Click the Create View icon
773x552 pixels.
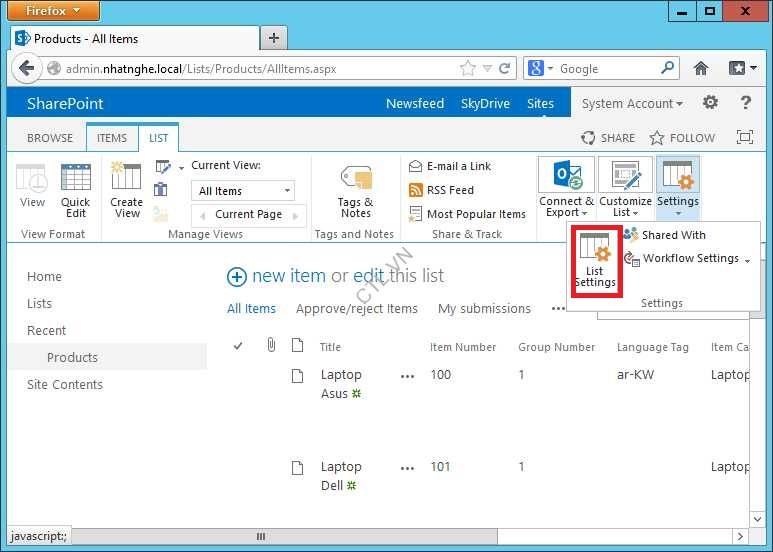[x=127, y=178]
